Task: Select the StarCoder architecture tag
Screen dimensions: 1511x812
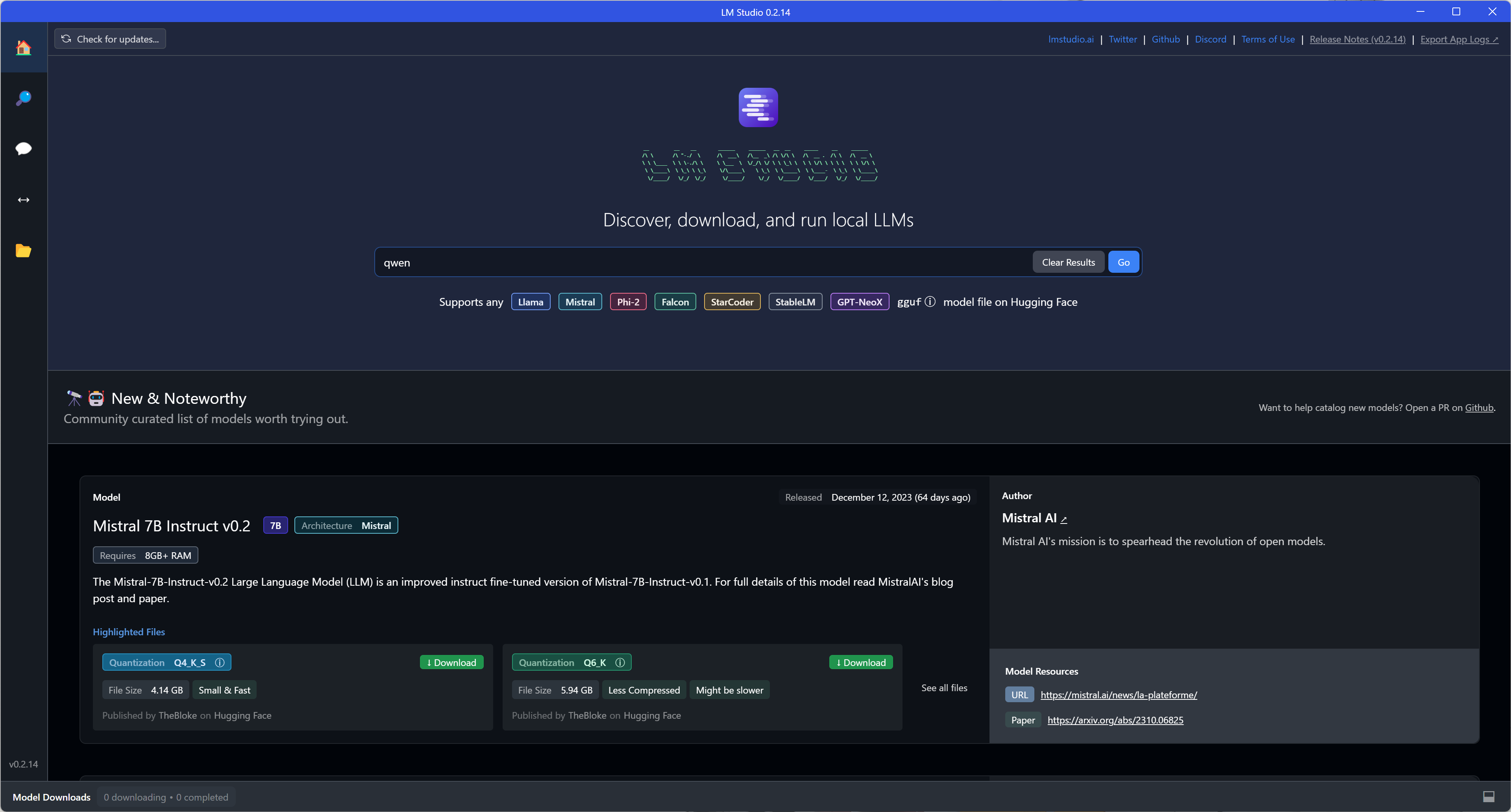Action: point(731,301)
